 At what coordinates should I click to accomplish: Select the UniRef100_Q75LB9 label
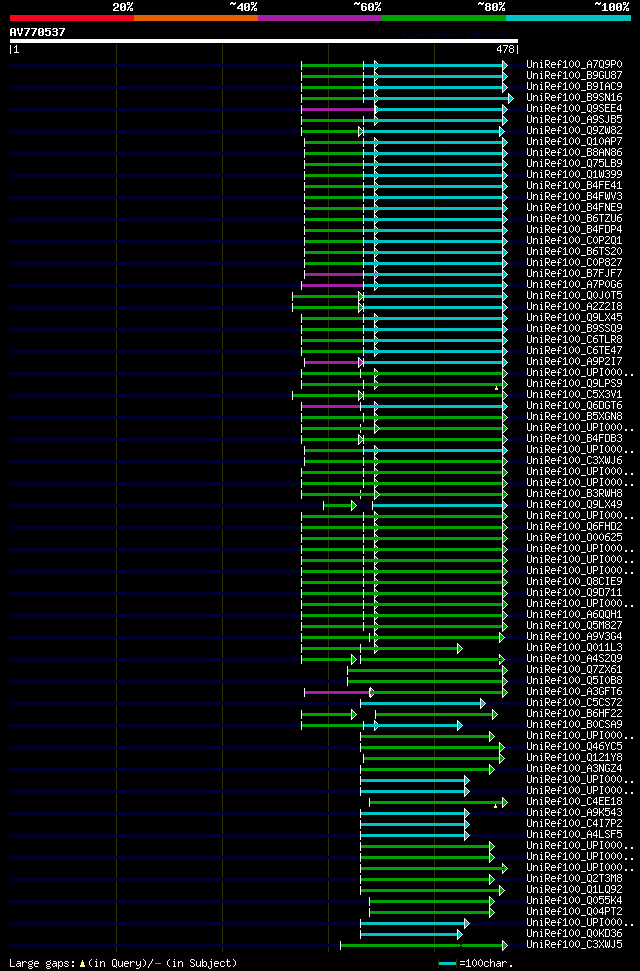(x=574, y=163)
